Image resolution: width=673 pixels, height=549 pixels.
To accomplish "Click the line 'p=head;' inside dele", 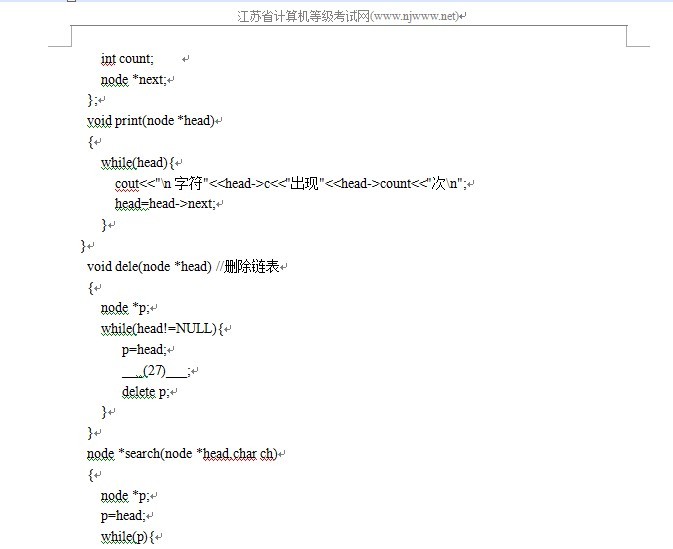I will point(144,350).
